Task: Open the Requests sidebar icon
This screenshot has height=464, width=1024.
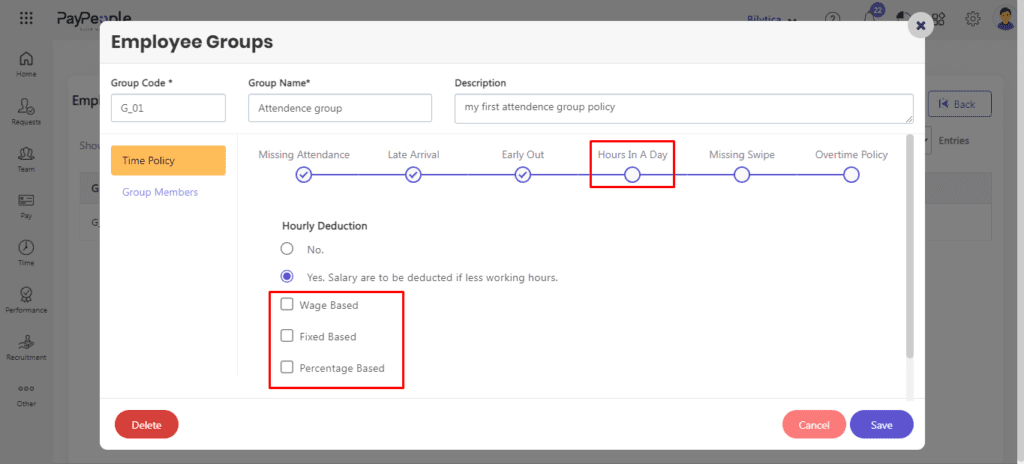Action: click(x=26, y=106)
